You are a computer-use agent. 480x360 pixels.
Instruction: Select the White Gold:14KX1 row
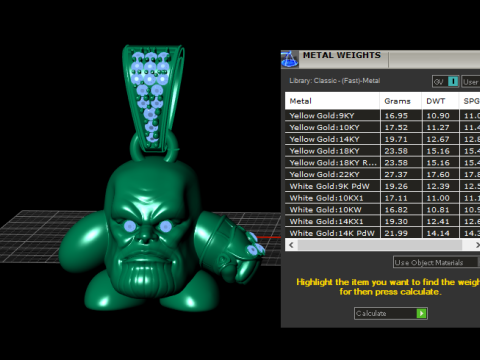[383, 221]
